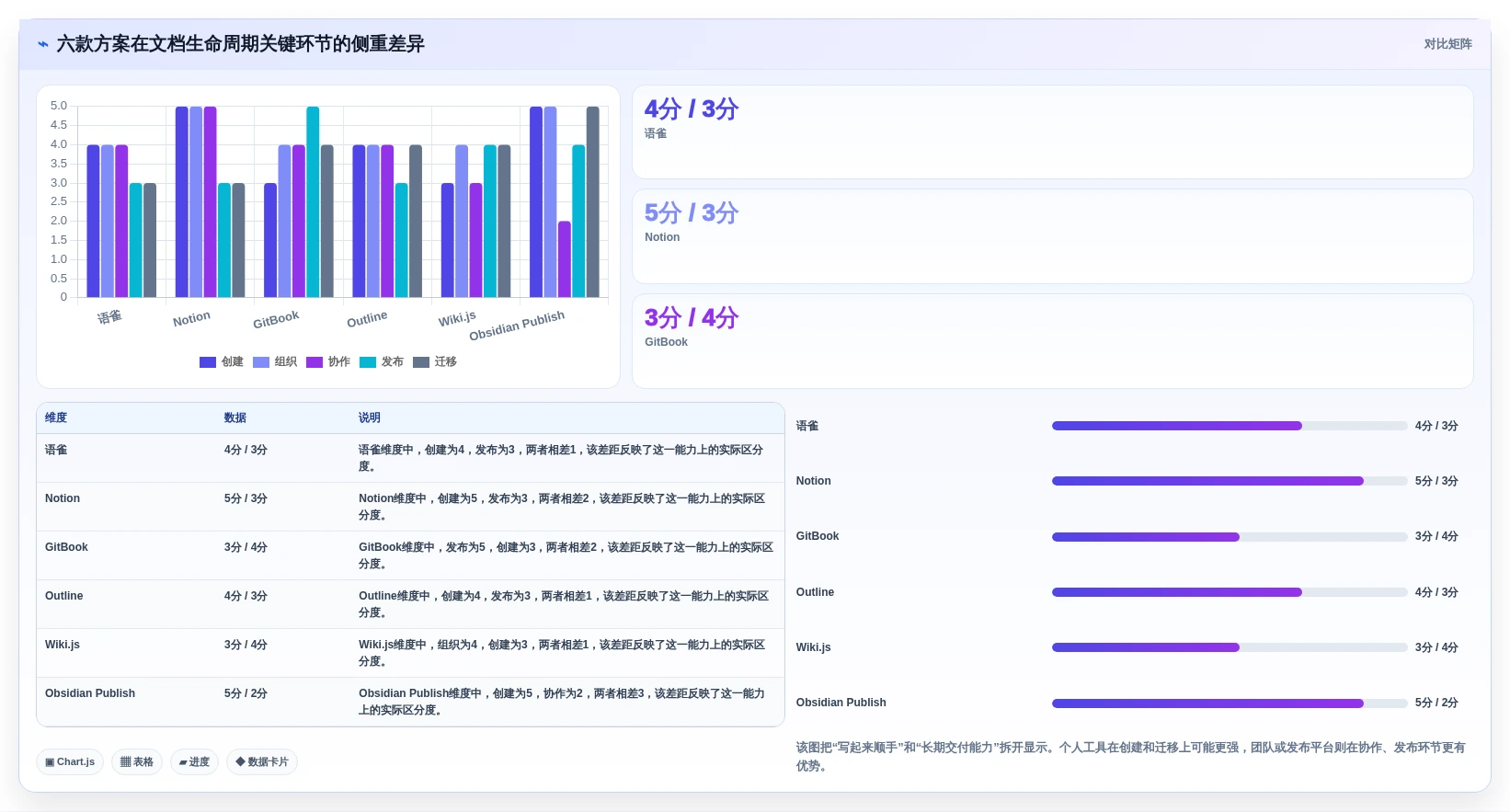Click the Obsidian Publish progress bar
The image size is (1510, 812).
(1230, 703)
